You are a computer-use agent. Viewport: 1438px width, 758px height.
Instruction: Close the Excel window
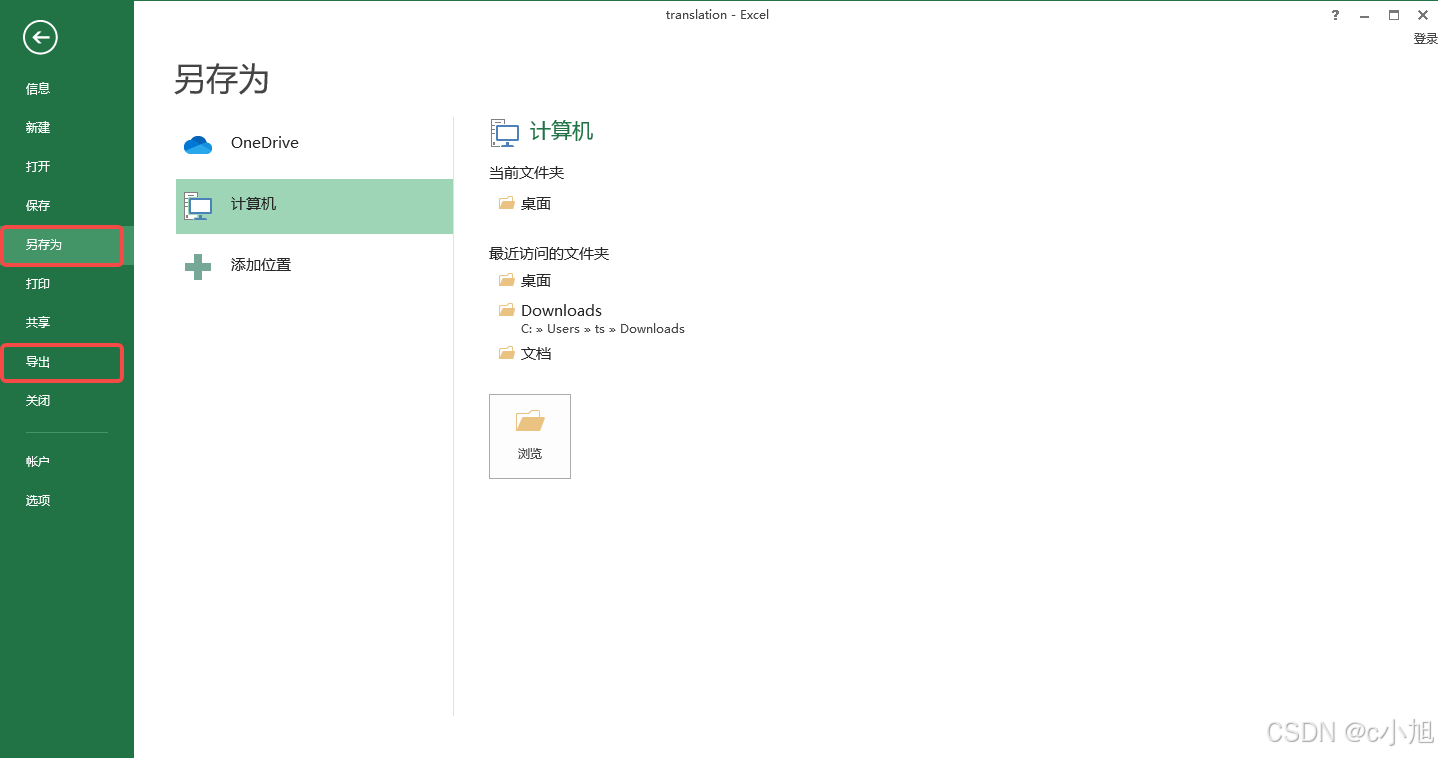click(x=1423, y=15)
